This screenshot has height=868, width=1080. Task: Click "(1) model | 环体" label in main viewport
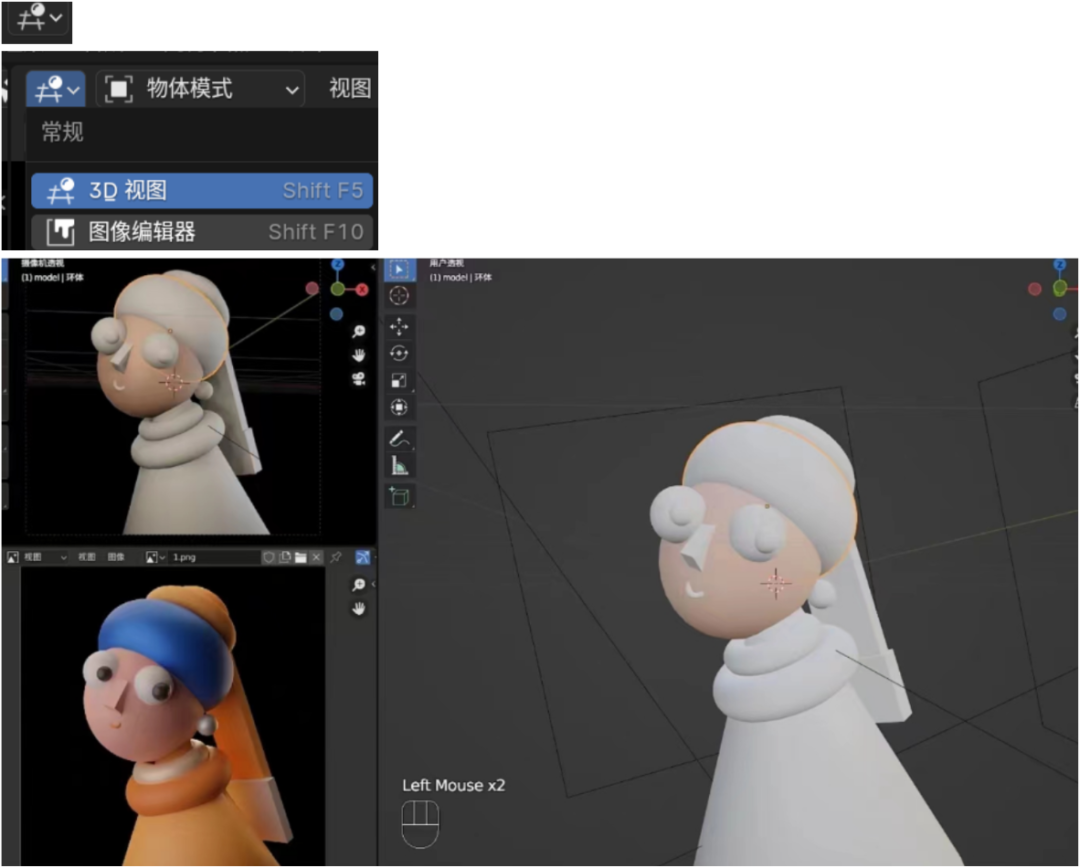461,278
